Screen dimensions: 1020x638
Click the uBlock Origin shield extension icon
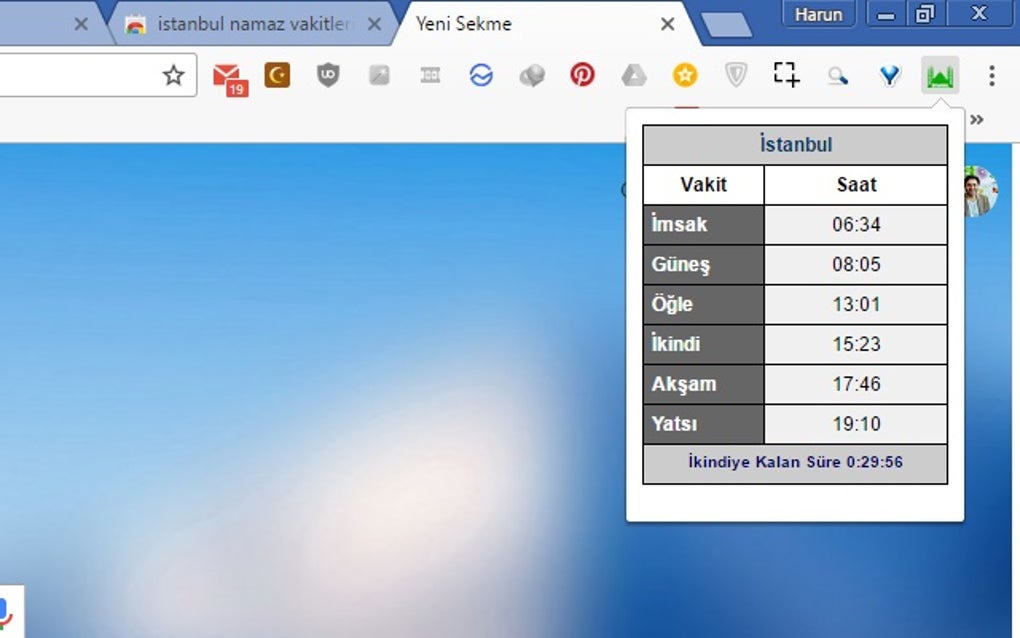tap(328, 74)
